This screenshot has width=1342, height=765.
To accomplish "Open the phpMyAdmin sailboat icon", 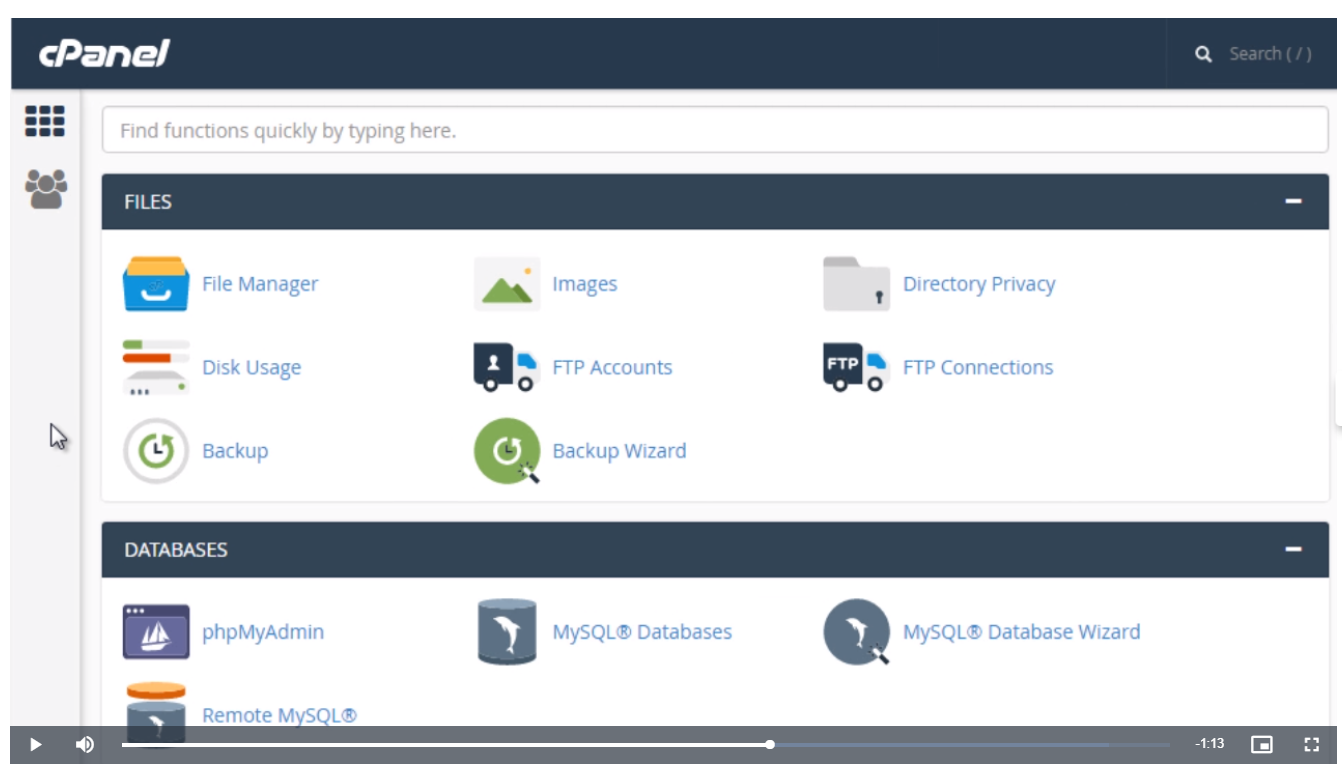I will tap(156, 631).
